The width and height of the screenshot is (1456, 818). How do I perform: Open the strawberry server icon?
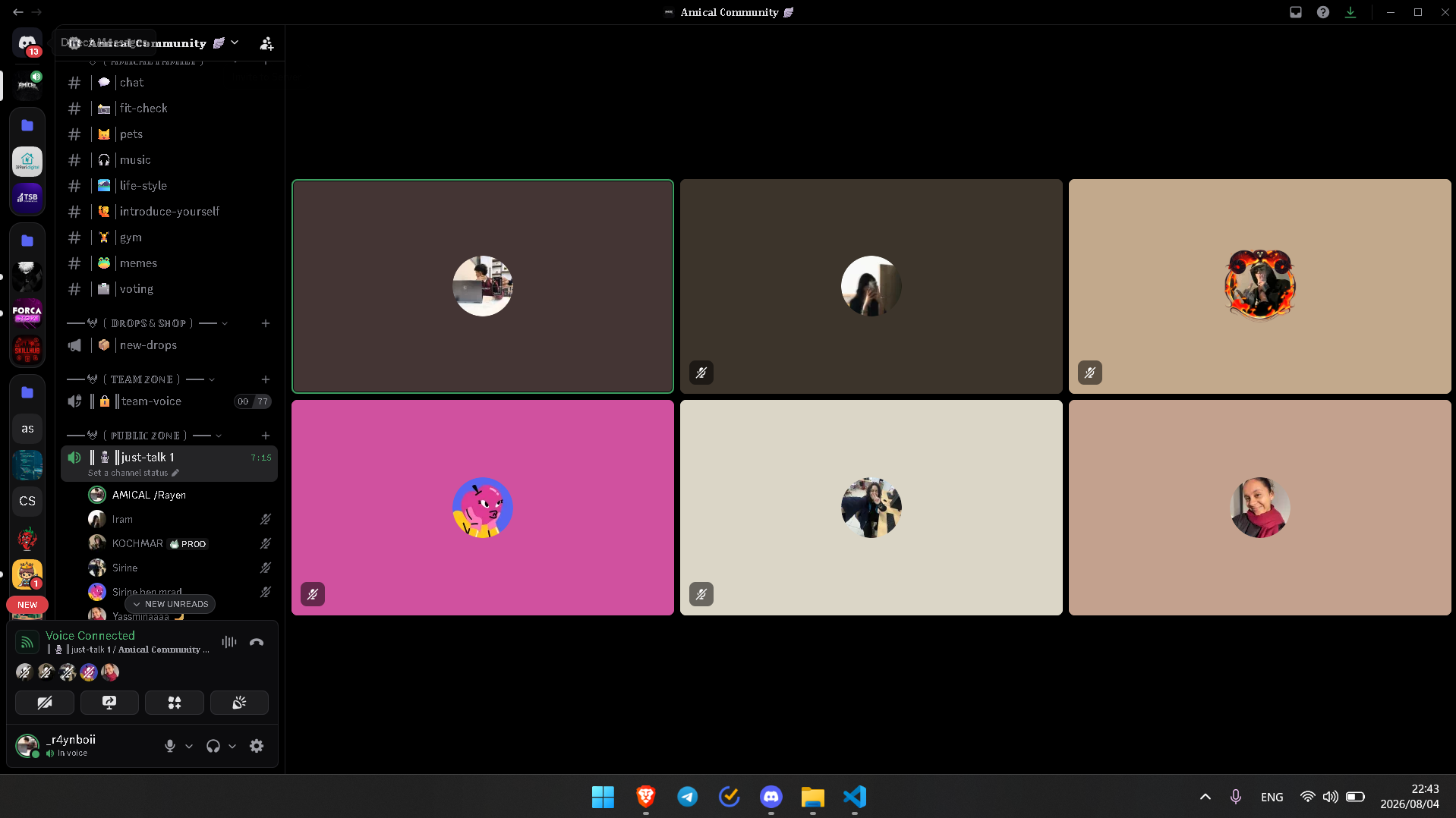tap(27, 538)
